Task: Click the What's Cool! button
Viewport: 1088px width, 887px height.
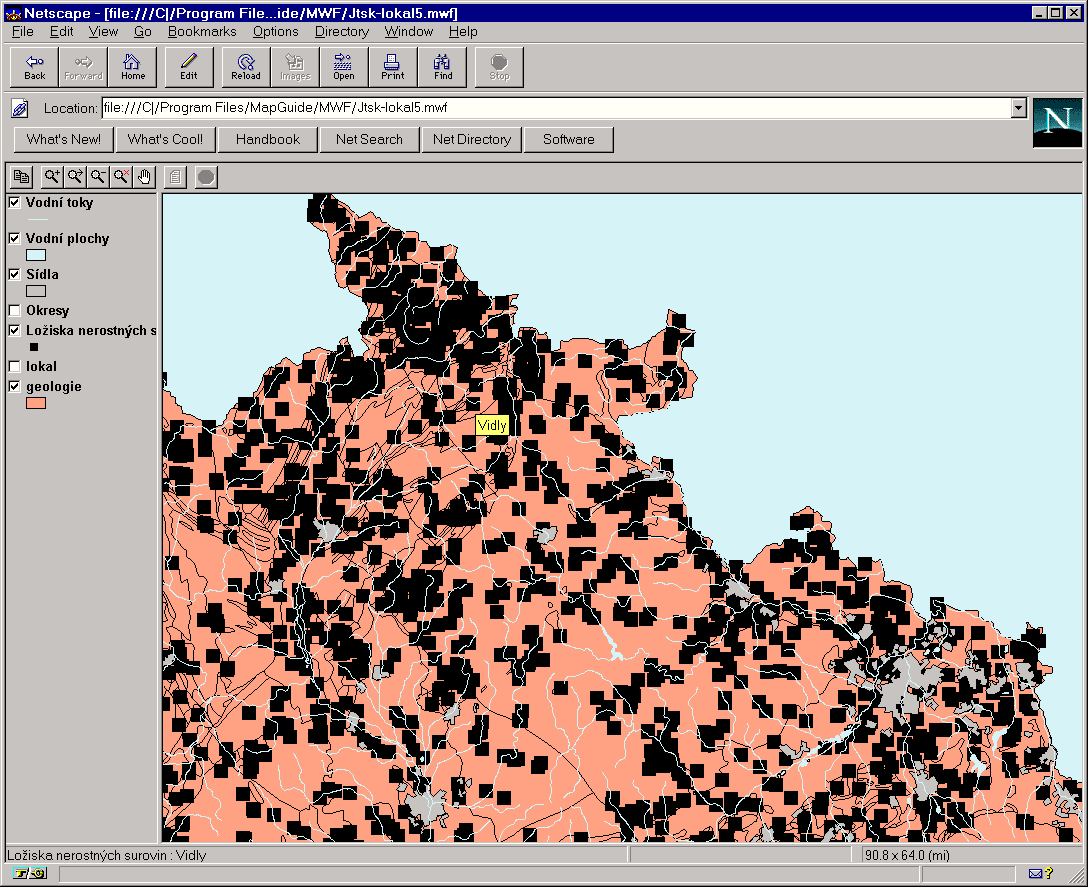Action: [x=165, y=140]
